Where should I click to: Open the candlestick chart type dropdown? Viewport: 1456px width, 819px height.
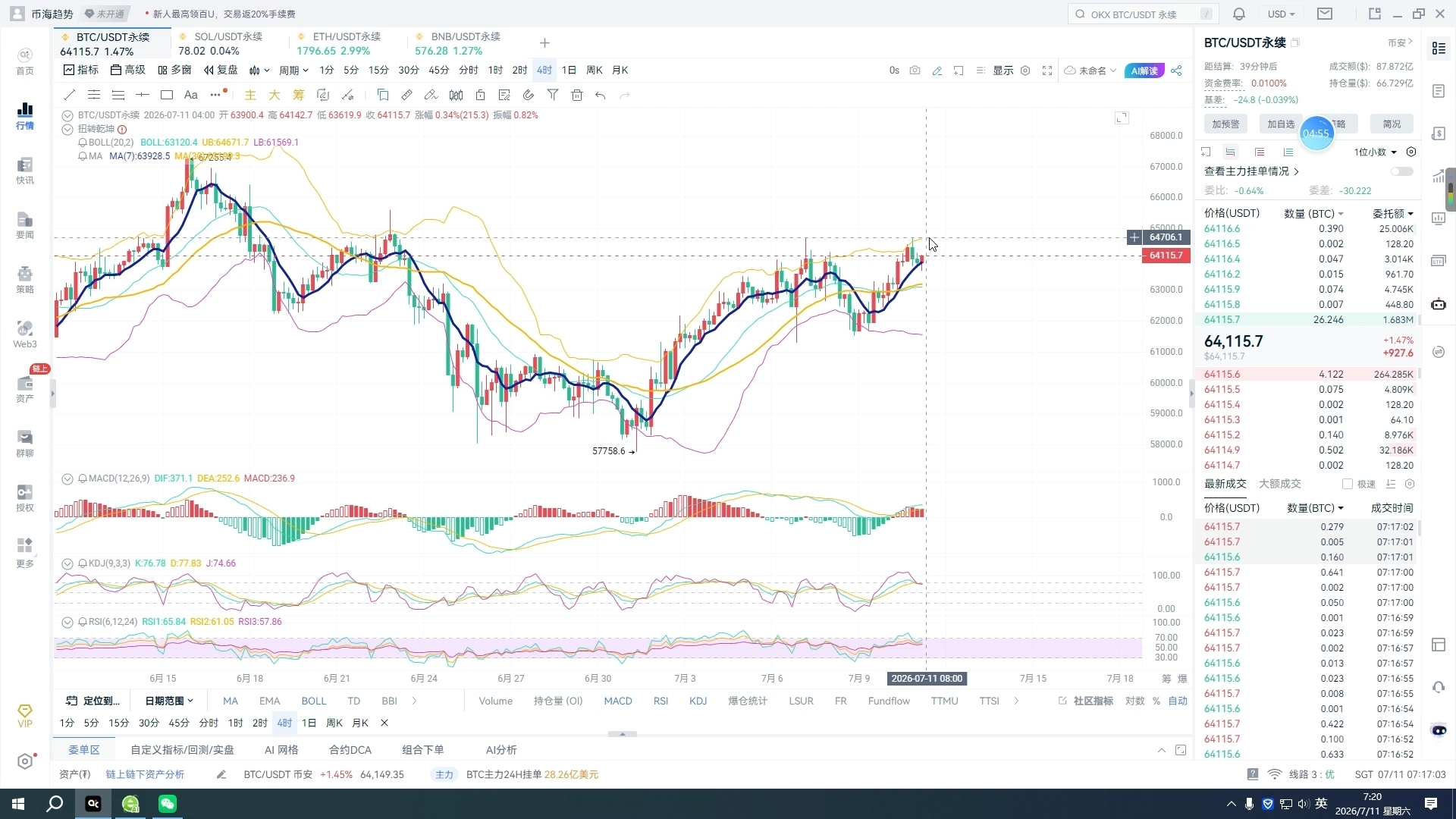(259, 71)
